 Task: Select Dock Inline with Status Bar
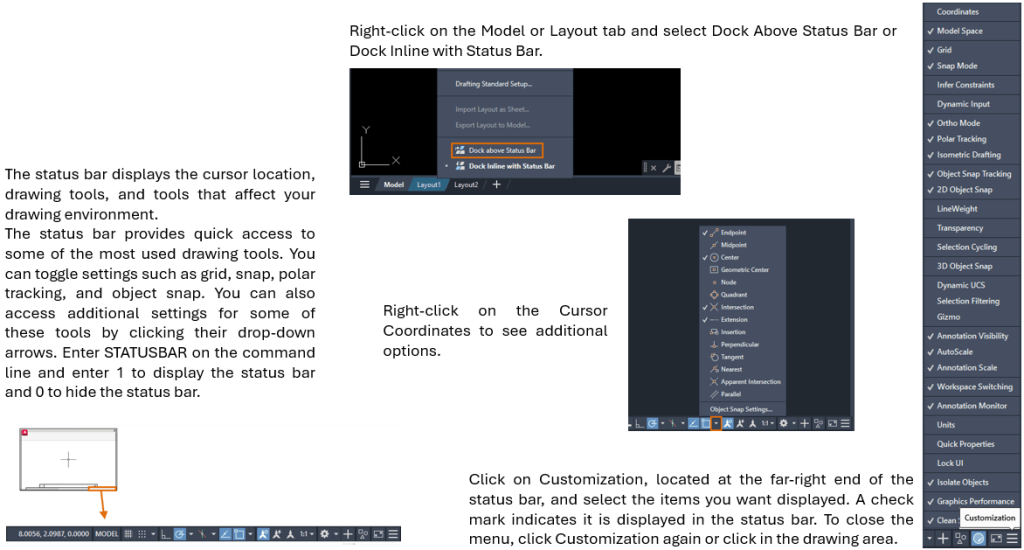[x=511, y=166]
